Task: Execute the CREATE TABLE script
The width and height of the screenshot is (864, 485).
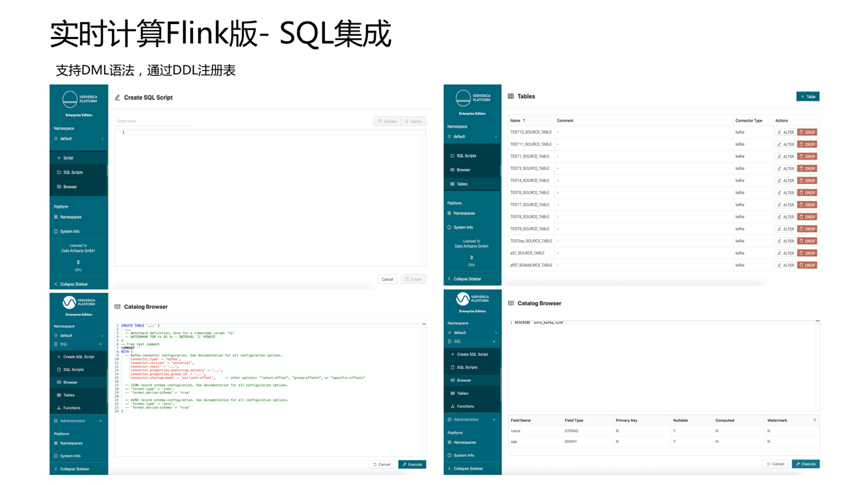Action: pyautogui.click(x=412, y=465)
